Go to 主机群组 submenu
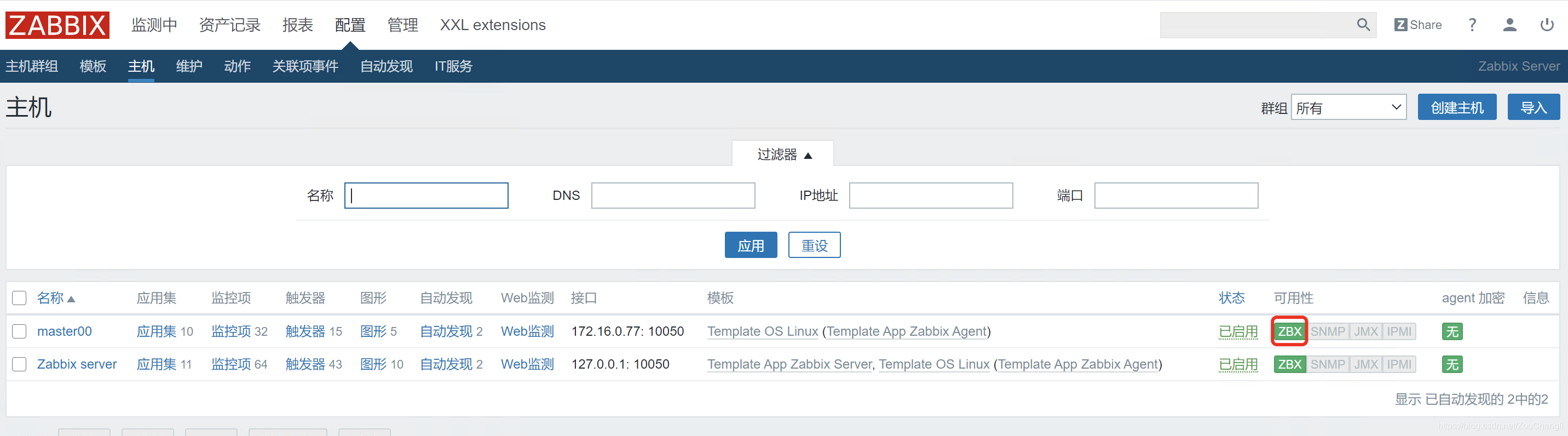The image size is (1568, 436). (32, 66)
